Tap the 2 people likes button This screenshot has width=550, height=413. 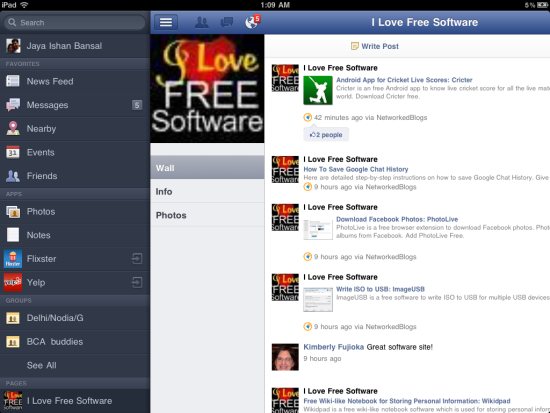tap(326, 134)
